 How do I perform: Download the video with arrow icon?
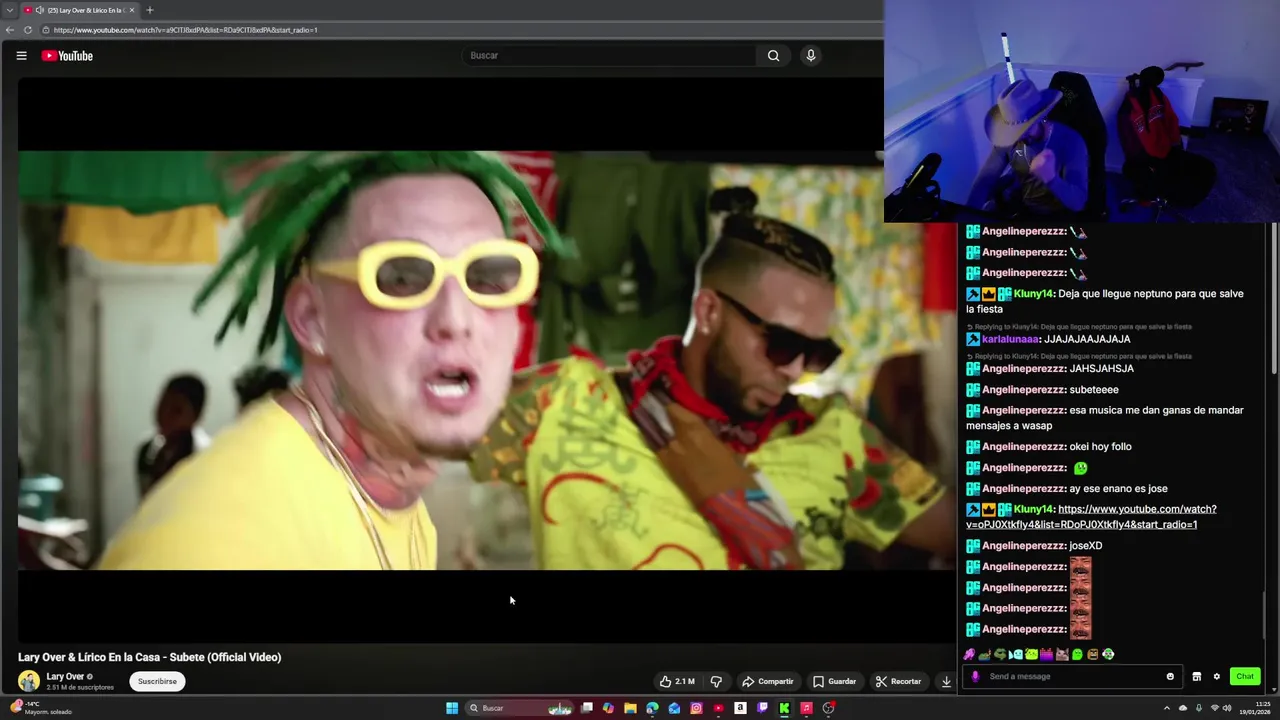click(946, 681)
